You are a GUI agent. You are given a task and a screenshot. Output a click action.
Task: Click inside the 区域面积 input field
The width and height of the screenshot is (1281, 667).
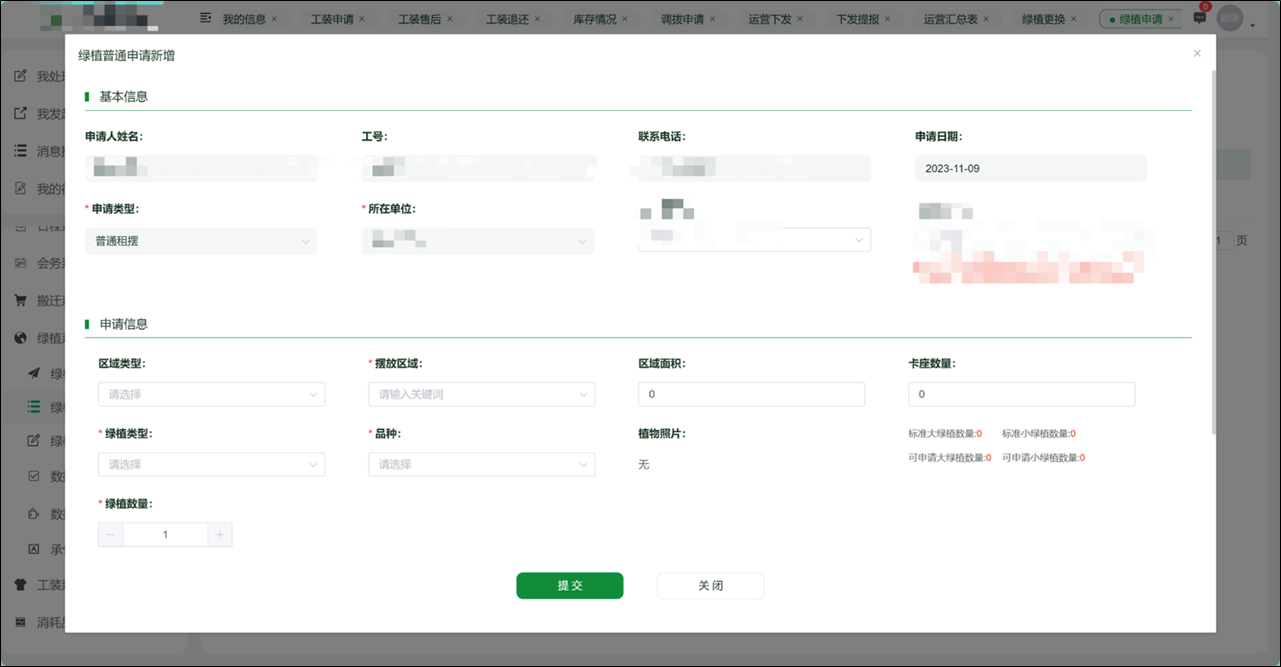(x=751, y=394)
